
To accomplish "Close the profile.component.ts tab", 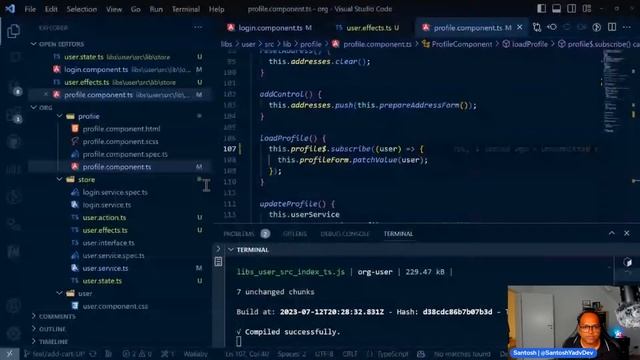I will pyautogui.click(x=520, y=27).
